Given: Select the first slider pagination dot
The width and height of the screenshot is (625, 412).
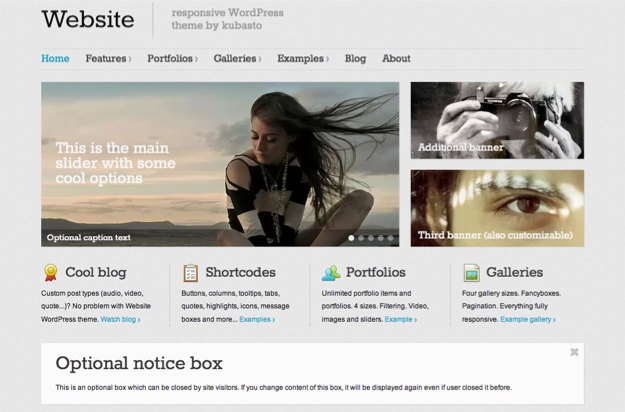Looking at the screenshot, I should point(351,238).
